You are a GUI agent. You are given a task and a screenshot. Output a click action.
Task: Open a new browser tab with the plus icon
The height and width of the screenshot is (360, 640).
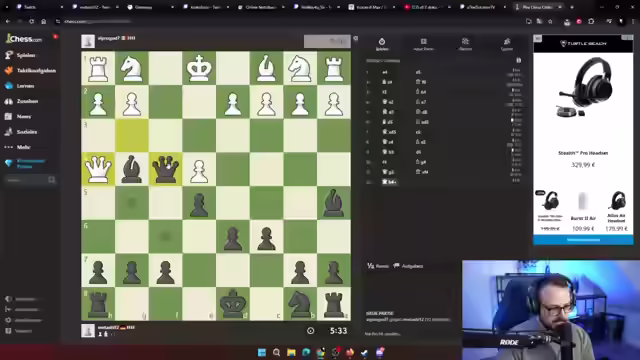click(571, 7)
